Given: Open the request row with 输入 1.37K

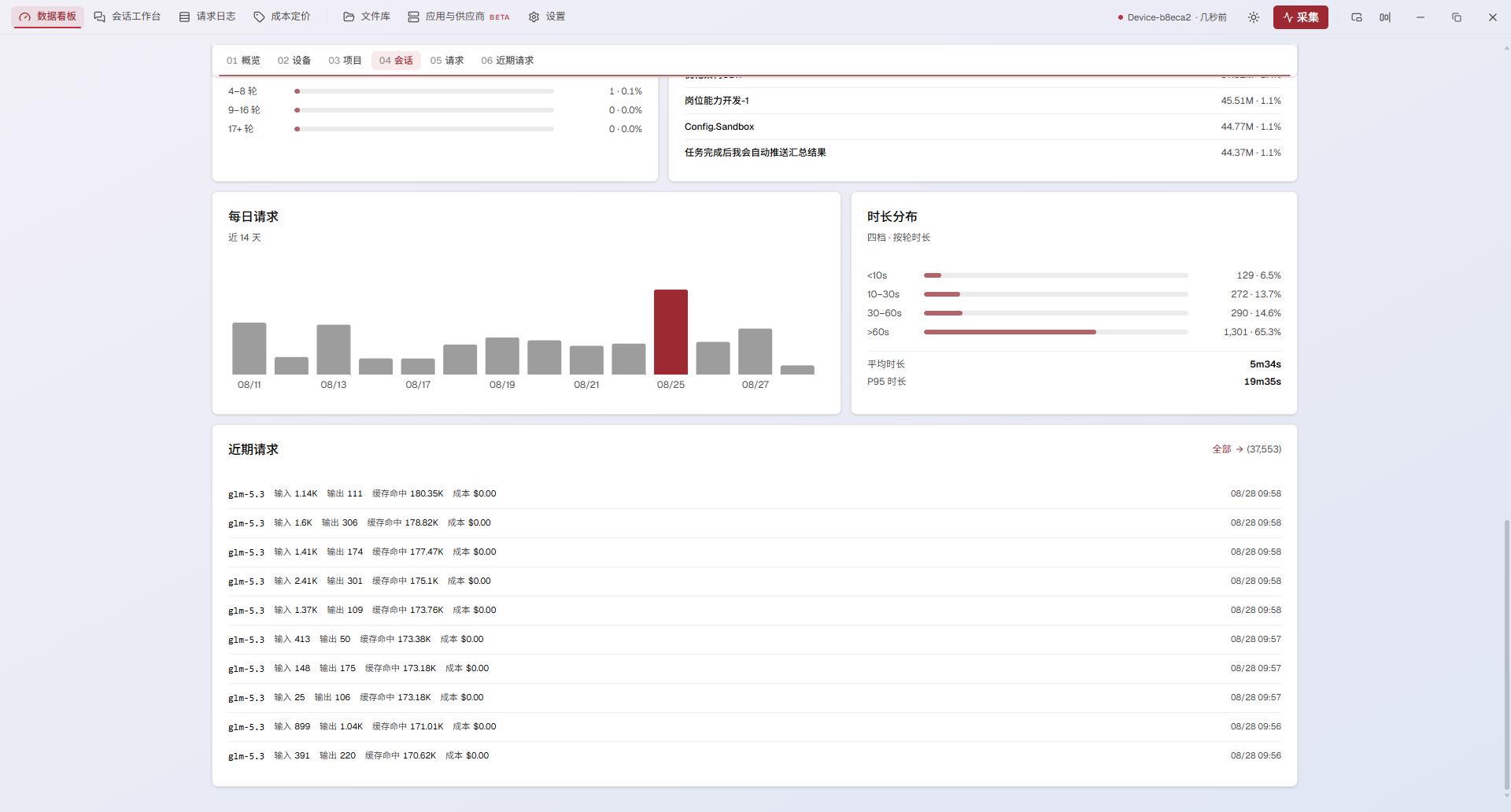Looking at the screenshot, I should tap(755, 611).
